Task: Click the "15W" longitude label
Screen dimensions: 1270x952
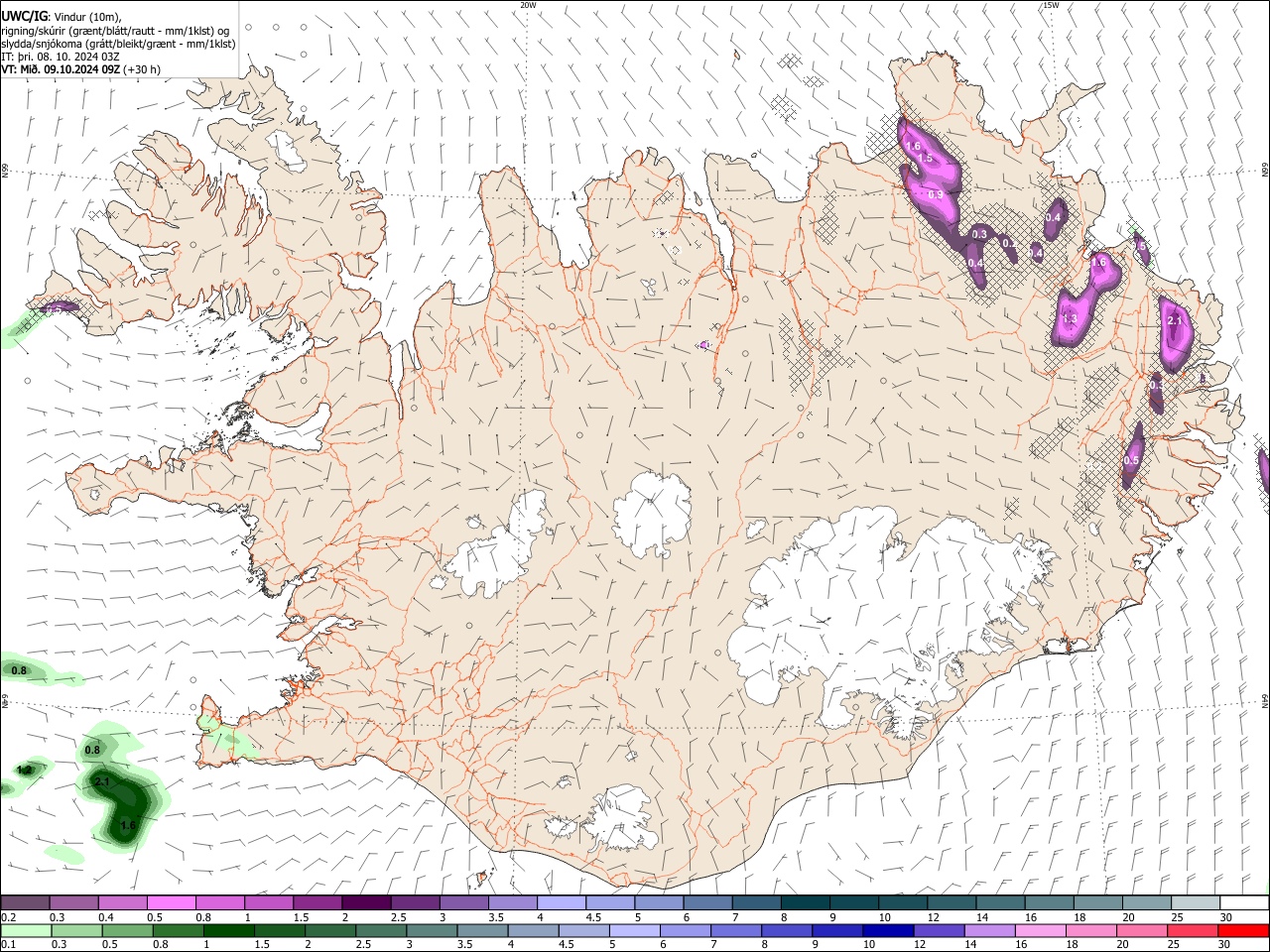Action: tap(1050, 5)
